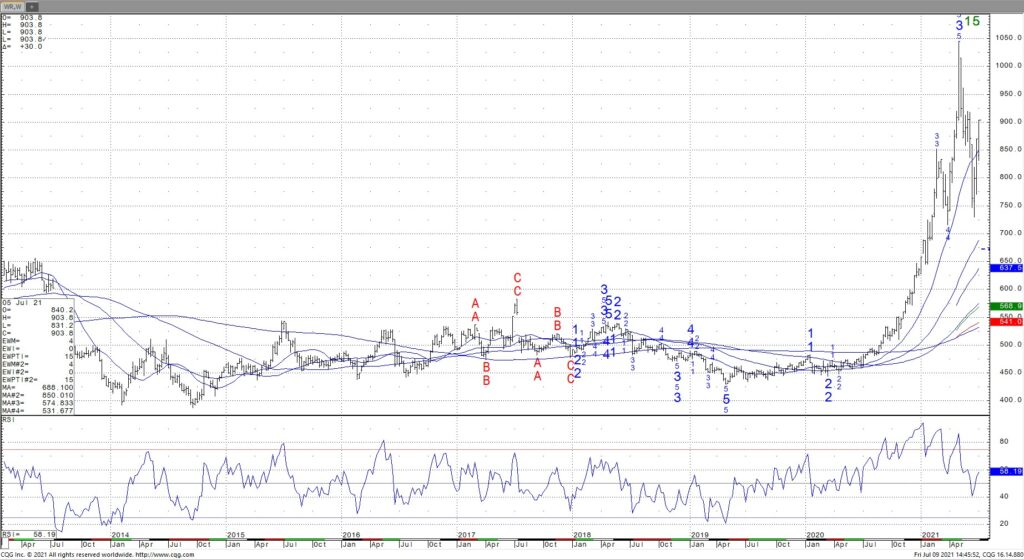Click the 637.5 blue moving average price tag
The width and height of the screenshot is (1024, 559).
click(x=1004, y=268)
